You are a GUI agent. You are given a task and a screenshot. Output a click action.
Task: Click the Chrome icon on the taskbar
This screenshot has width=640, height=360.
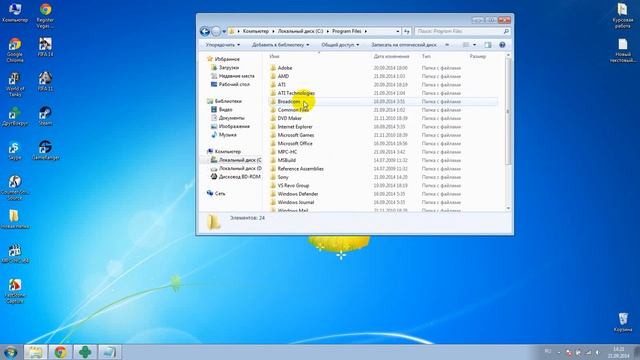(60, 352)
